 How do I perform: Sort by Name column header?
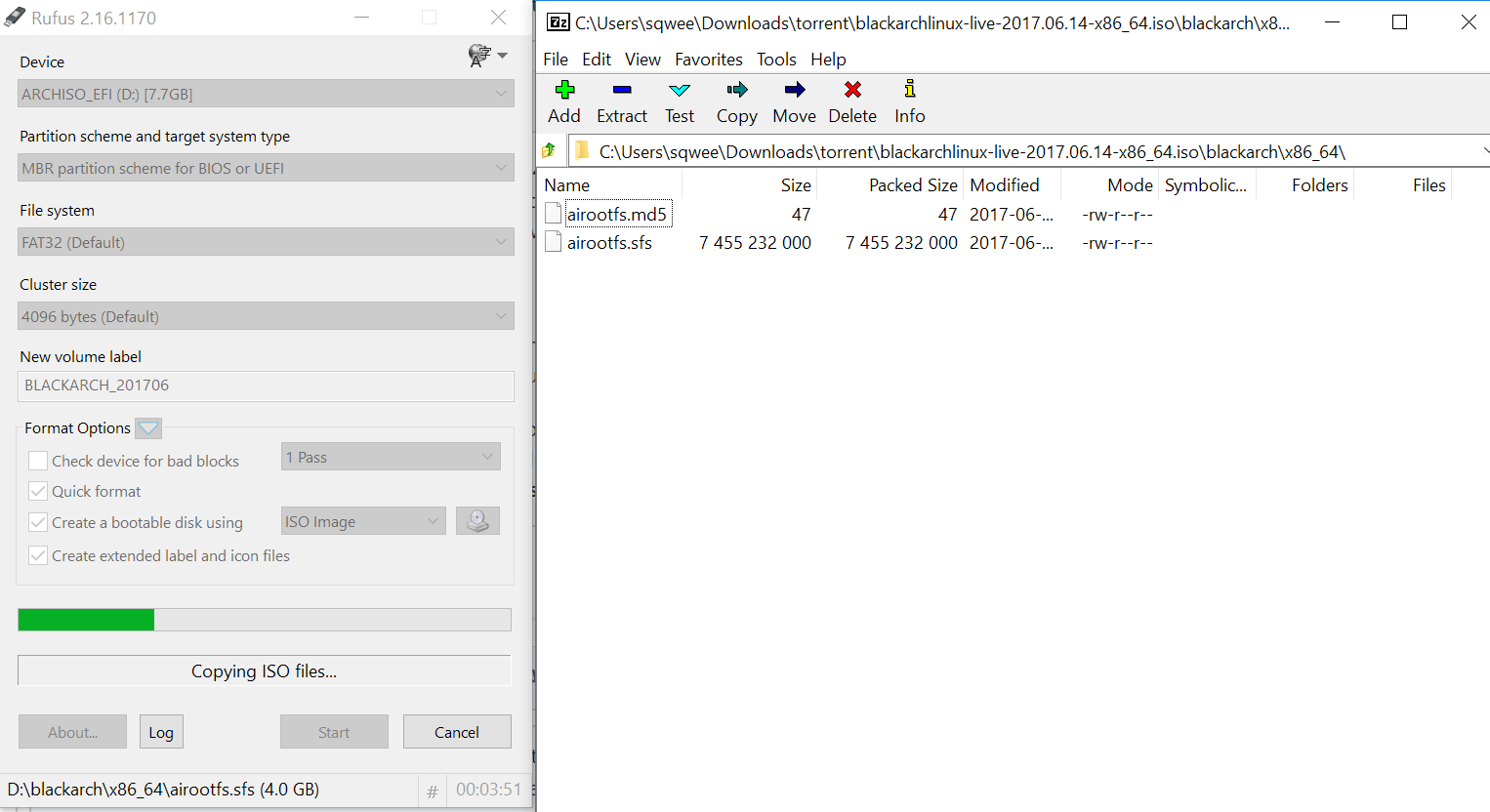click(610, 184)
